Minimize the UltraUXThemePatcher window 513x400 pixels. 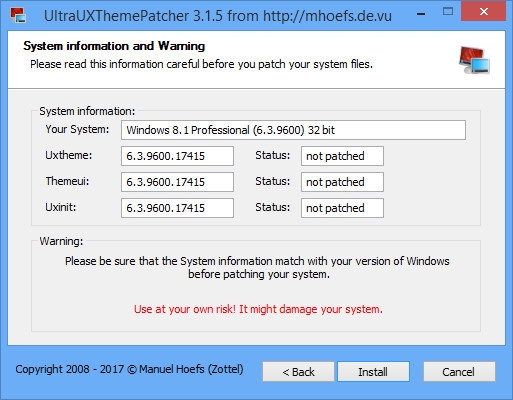coord(421,14)
